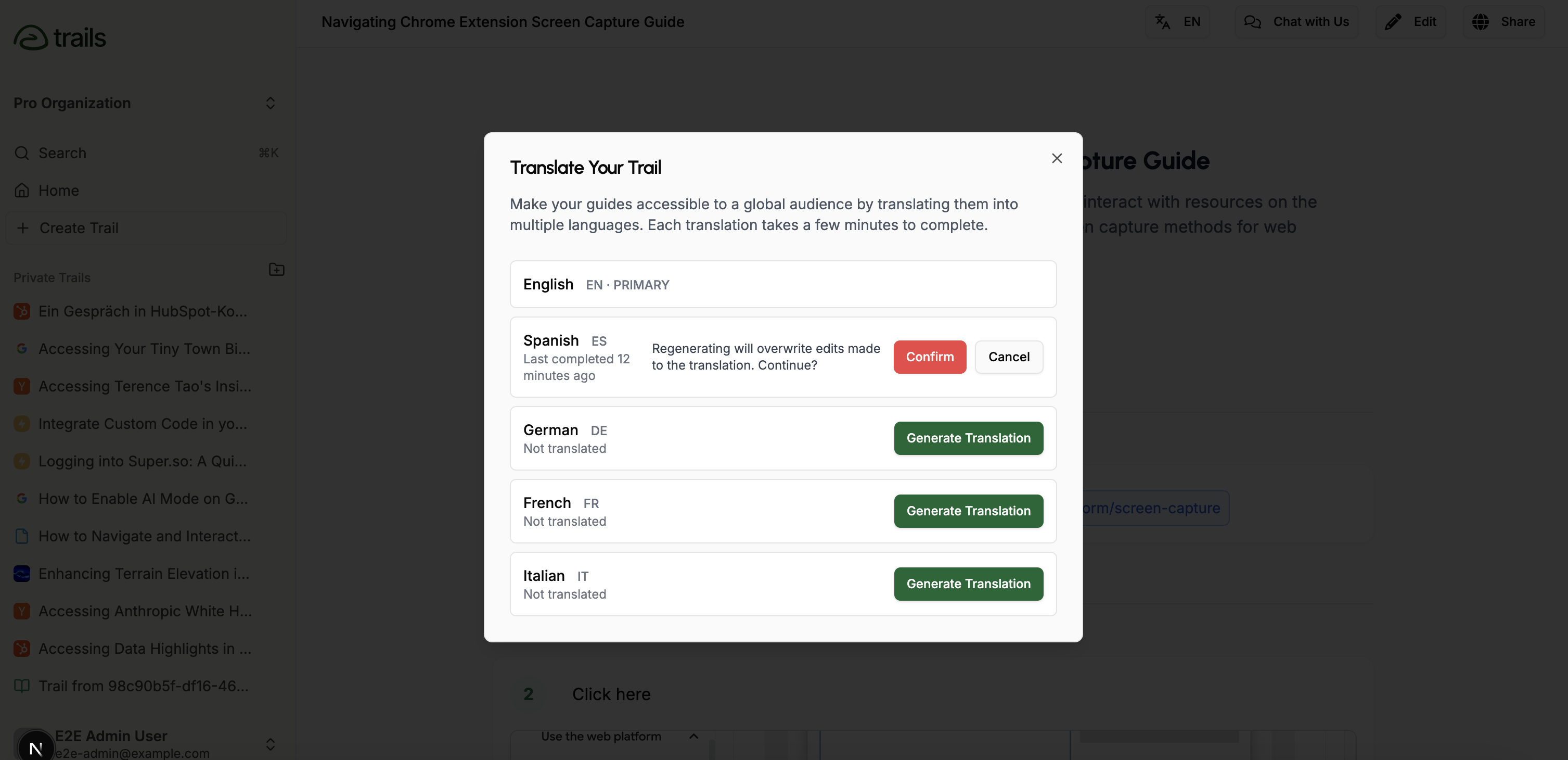Generate Translation for German
Viewport: 1568px width, 760px height.
pyautogui.click(x=968, y=438)
